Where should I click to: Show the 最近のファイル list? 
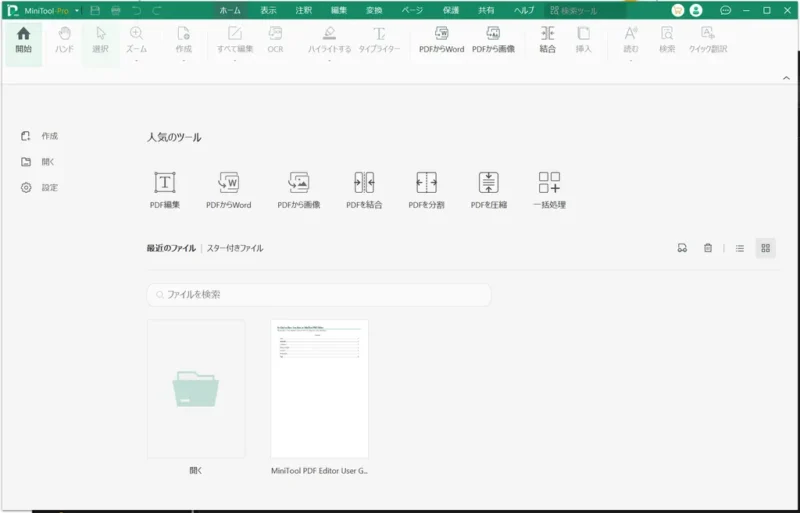point(171,248)
